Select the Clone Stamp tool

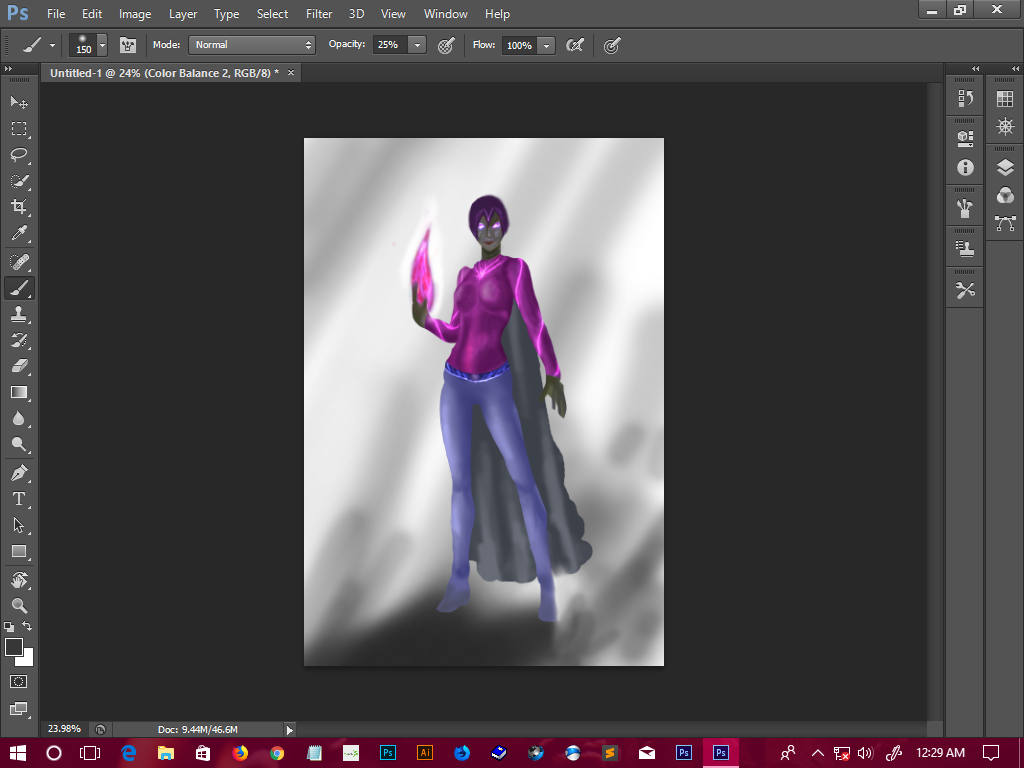click(19, 313)
